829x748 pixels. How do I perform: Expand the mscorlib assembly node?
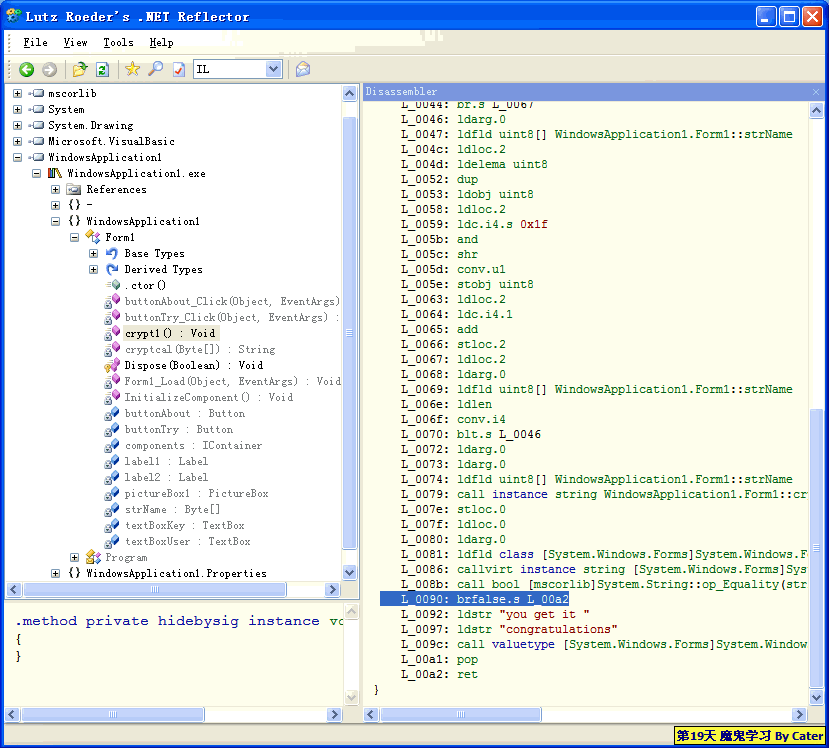click(17, 94)
